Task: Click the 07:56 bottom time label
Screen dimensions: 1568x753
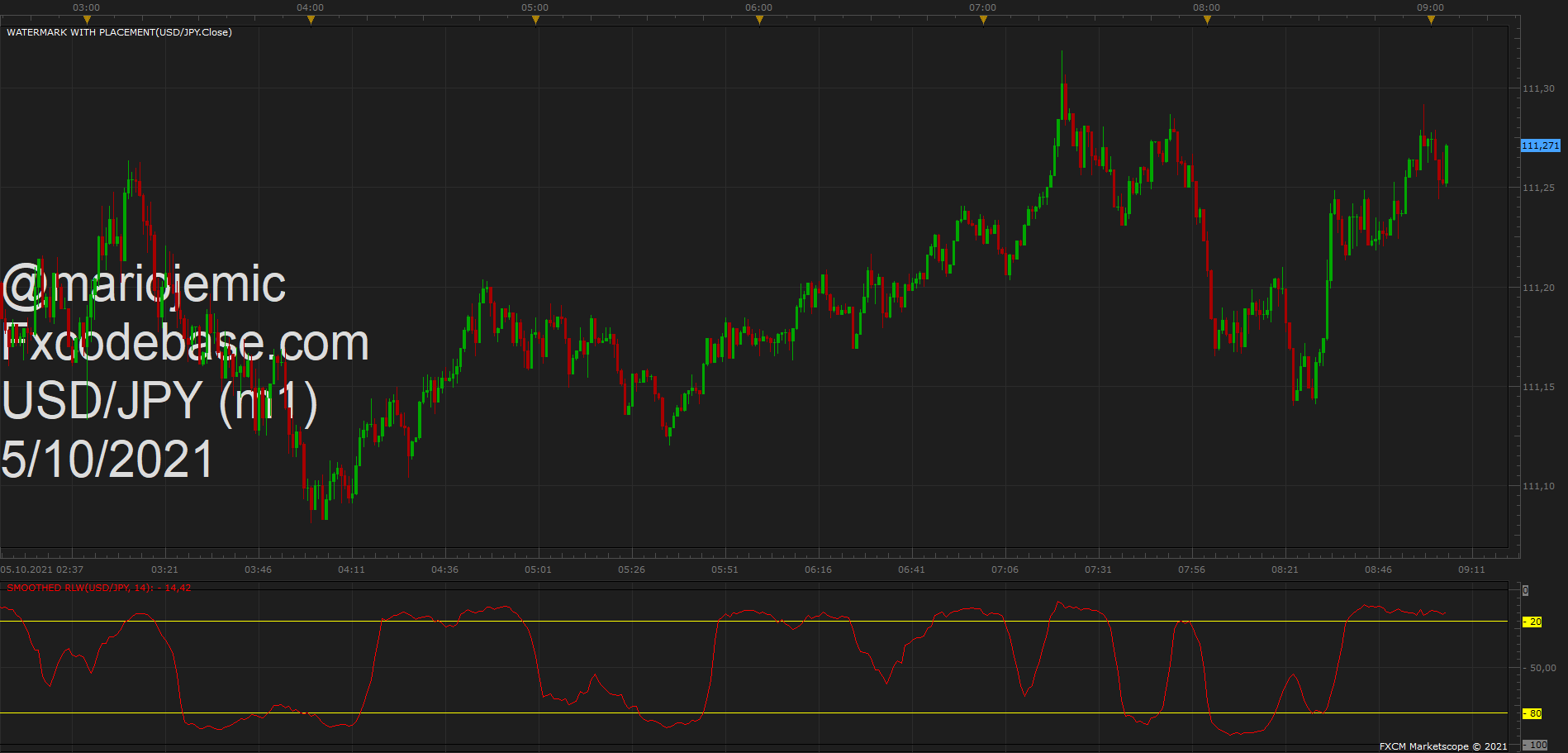Action: 1191,570
